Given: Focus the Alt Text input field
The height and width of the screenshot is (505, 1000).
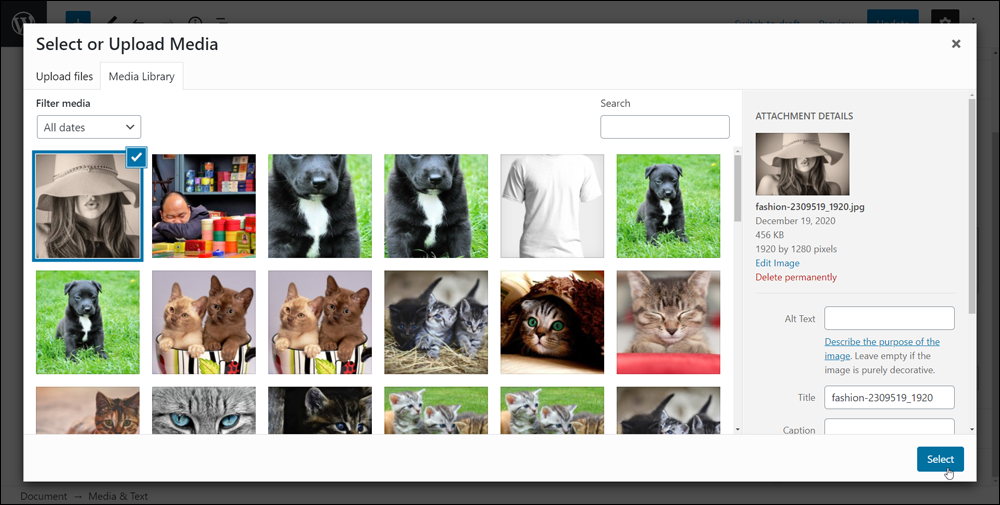Looking at the screenshot, I should tap(889, 318).
